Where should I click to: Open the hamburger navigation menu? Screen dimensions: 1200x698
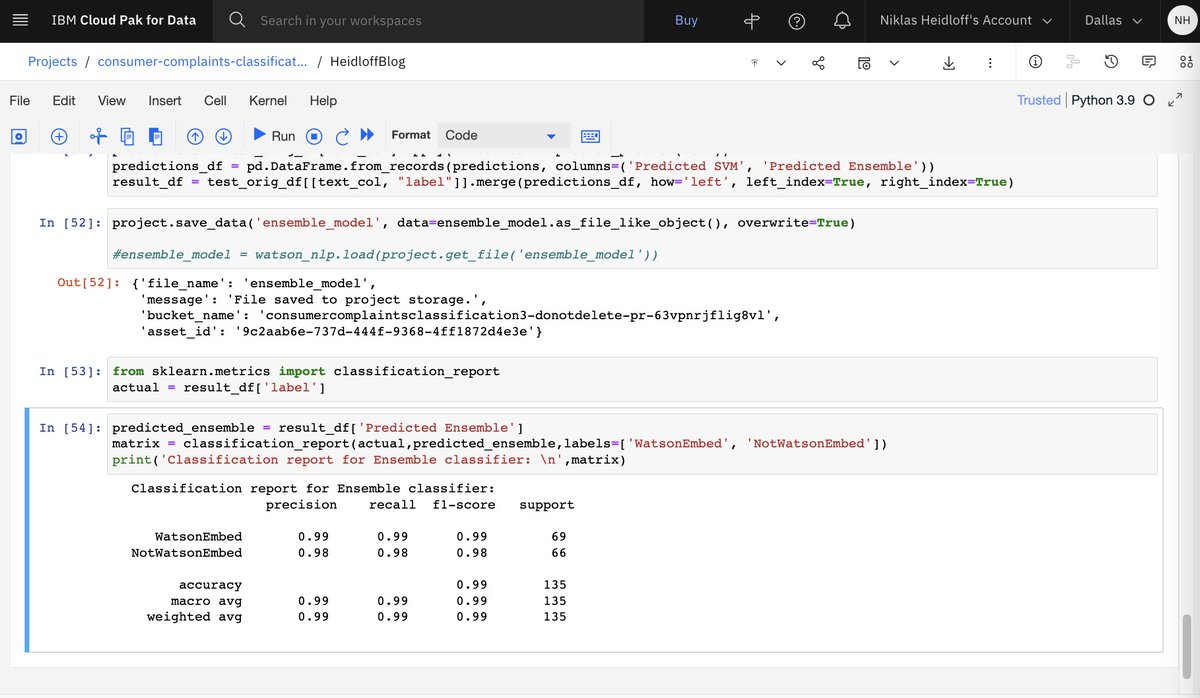[x=20, y=20]
